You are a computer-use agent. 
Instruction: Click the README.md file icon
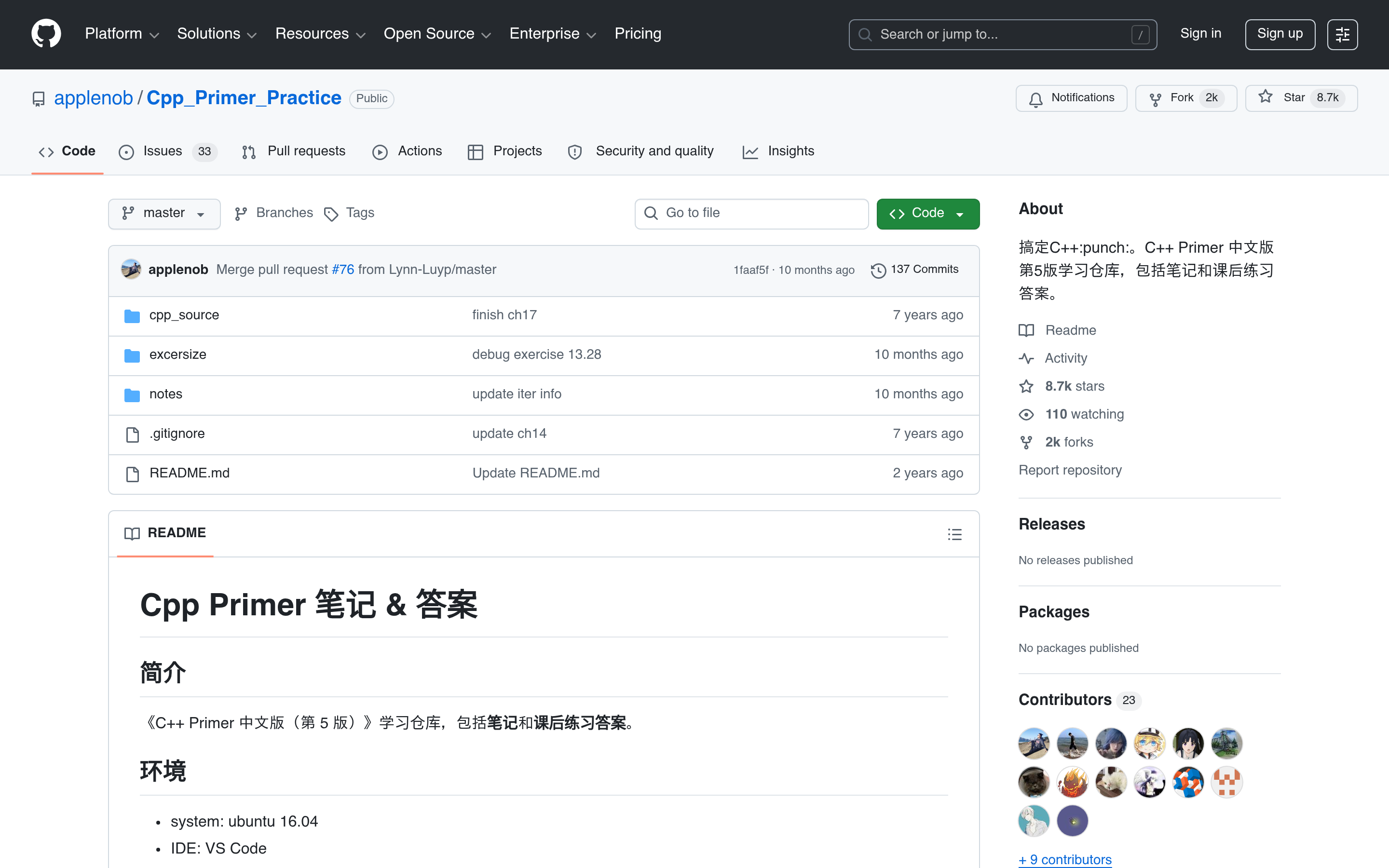click(132, 474)
